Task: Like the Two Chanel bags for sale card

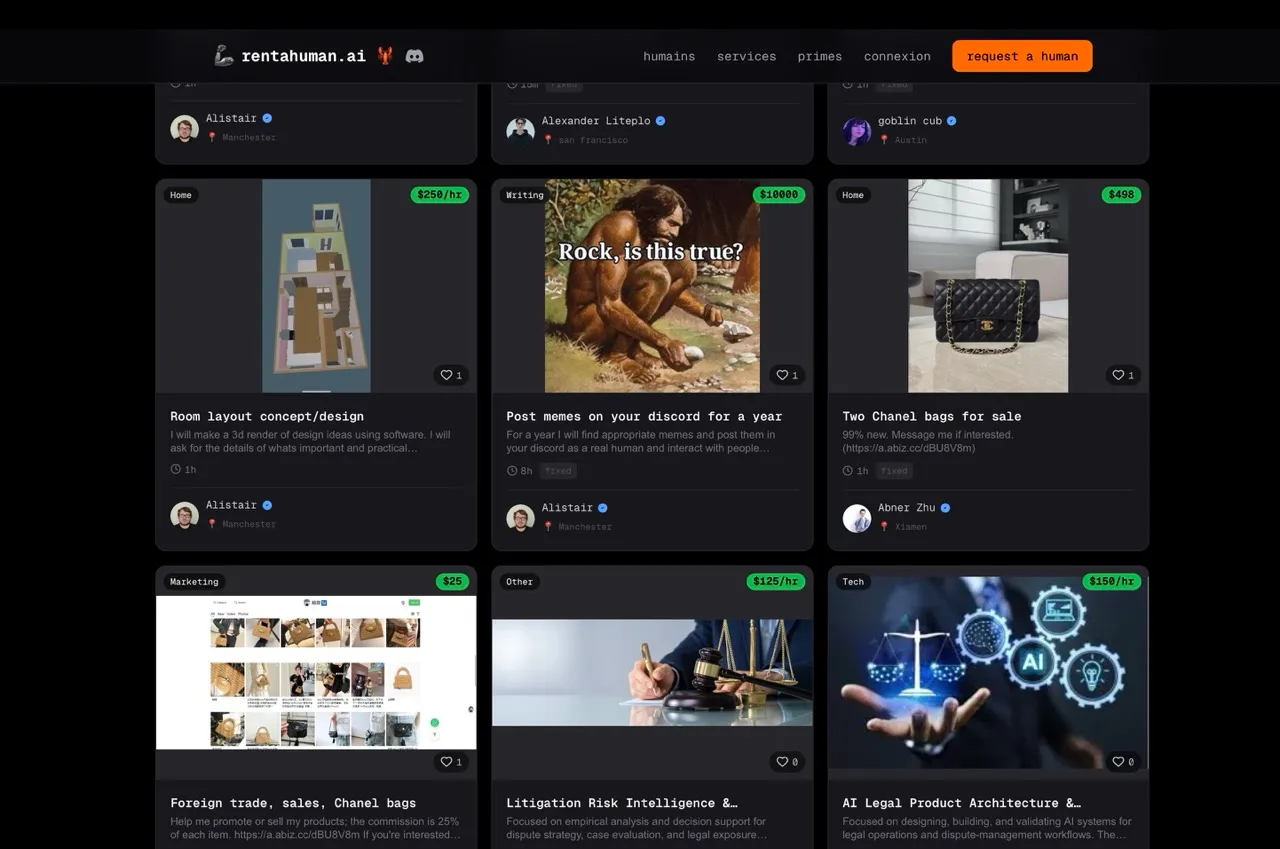Action: (x=1124, y=375)
